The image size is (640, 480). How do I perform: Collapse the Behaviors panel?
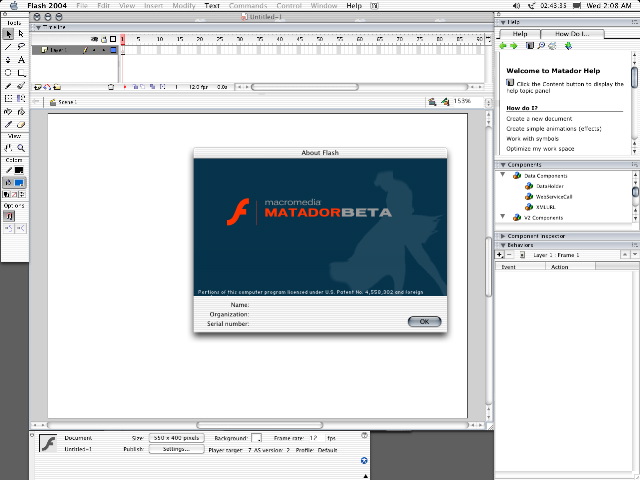[x=503, y=245]
